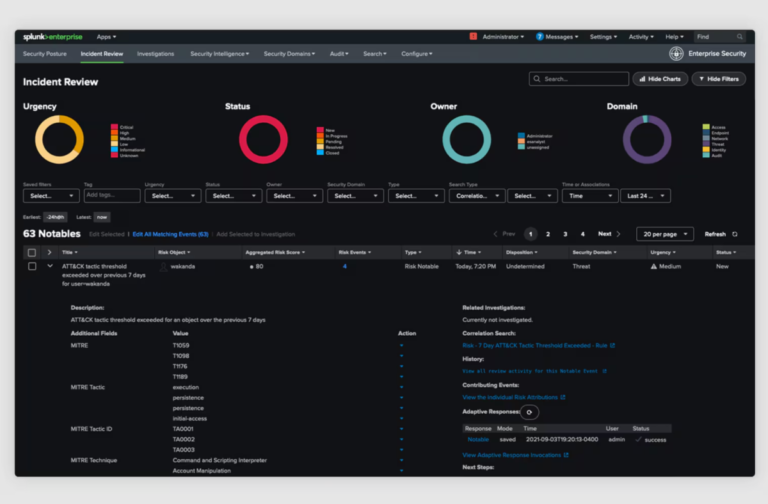768x504 pixels.
Task: Click the New status legend swatch
Action: point(320,130)
